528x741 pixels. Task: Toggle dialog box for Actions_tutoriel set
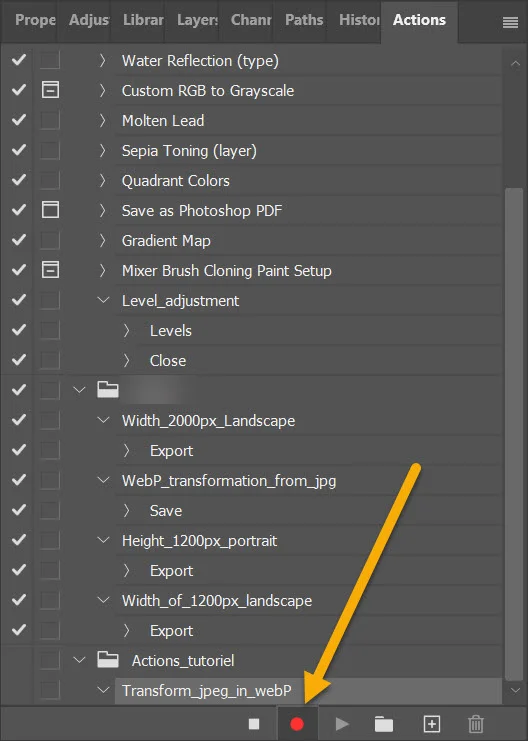(x=50, y=660)
